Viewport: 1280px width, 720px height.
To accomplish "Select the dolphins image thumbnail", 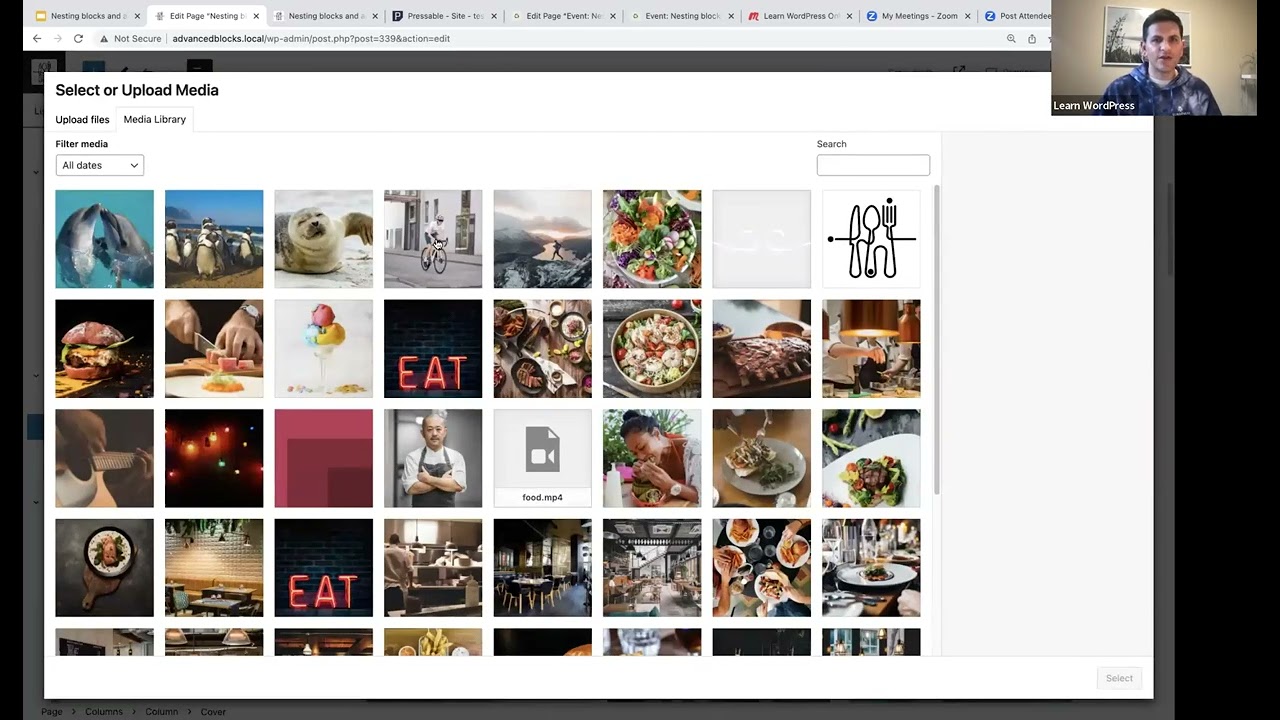I will point(105,239).
